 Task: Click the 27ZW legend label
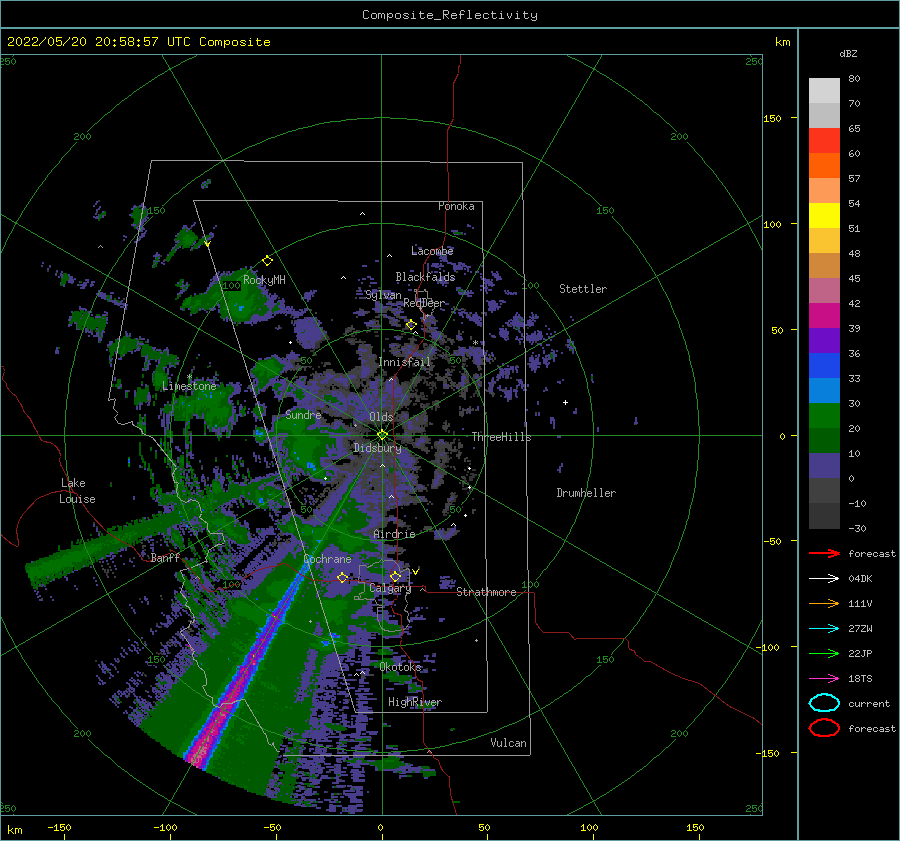coord(860,629)
